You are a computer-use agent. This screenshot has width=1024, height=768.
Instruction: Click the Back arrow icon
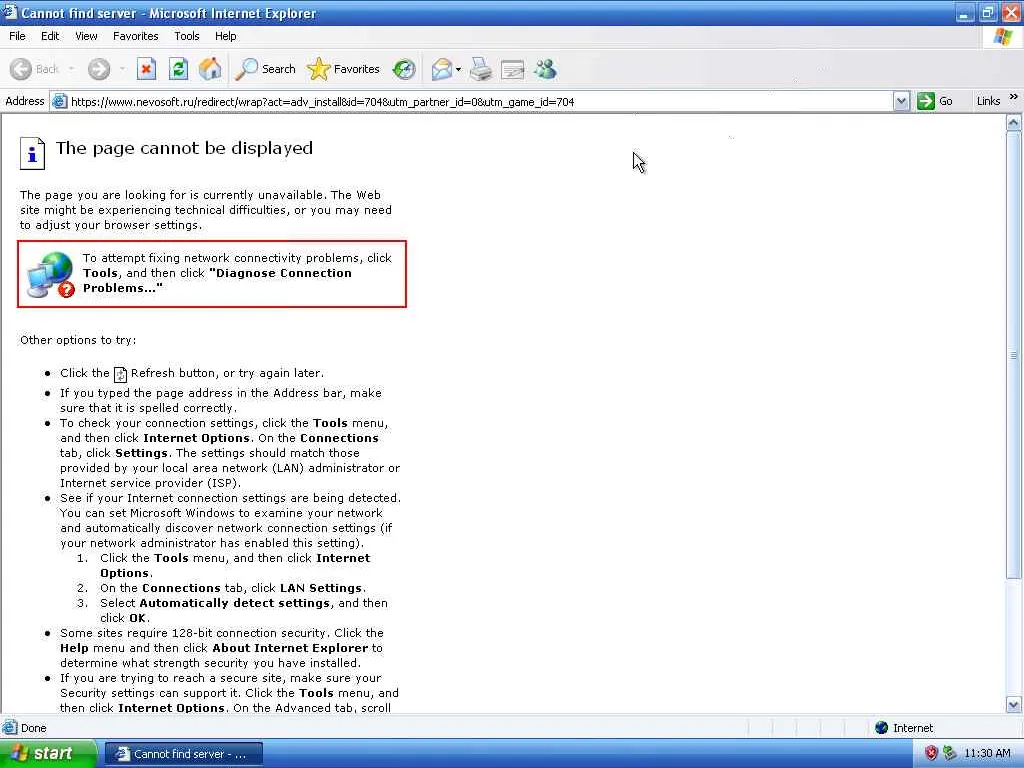(x=21, y=69)
